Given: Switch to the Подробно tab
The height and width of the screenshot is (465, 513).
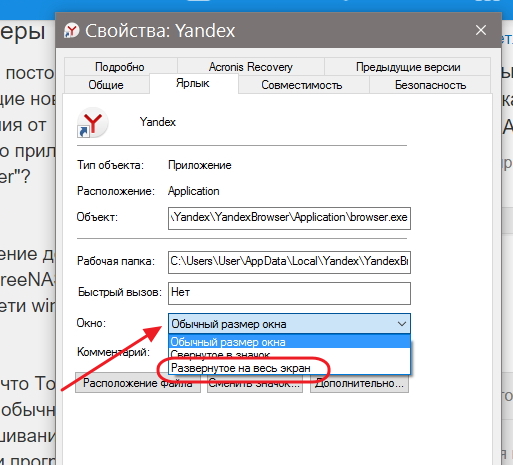Looking at the screenshot, I should [120, 67].
